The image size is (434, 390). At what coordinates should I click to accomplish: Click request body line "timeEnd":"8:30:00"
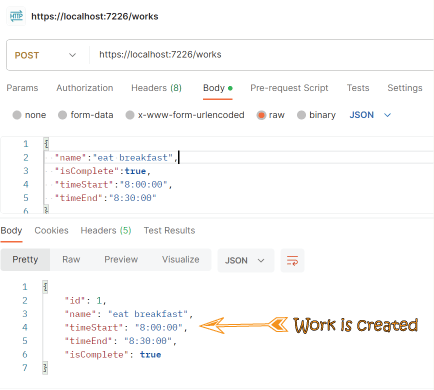(105, 198)
